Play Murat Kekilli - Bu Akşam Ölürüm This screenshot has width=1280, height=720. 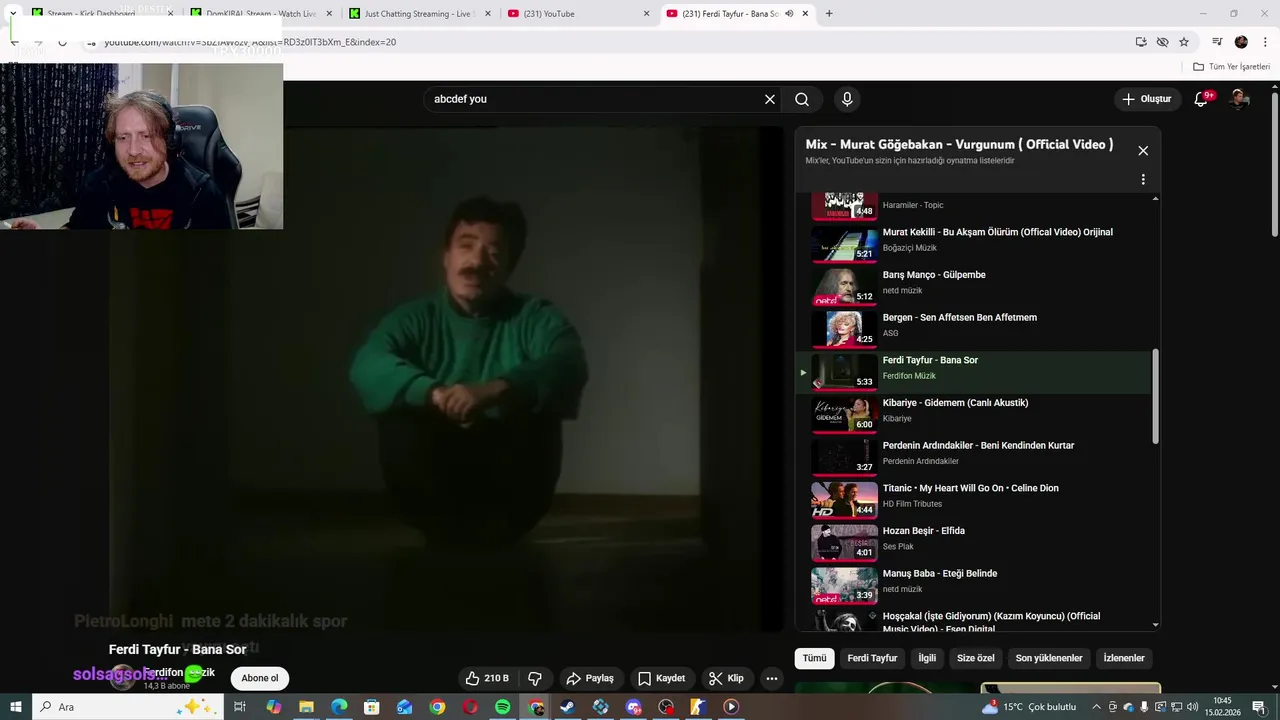975,244
